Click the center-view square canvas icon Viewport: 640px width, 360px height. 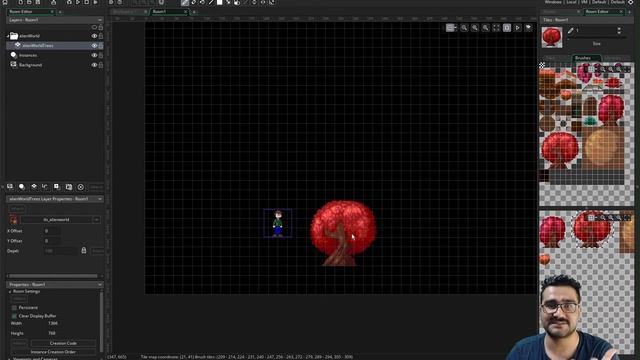click(507, 28)
